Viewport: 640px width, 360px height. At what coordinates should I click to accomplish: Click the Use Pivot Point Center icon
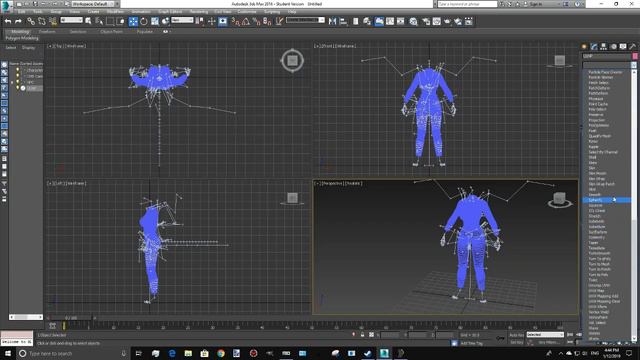tap(200, 21)
